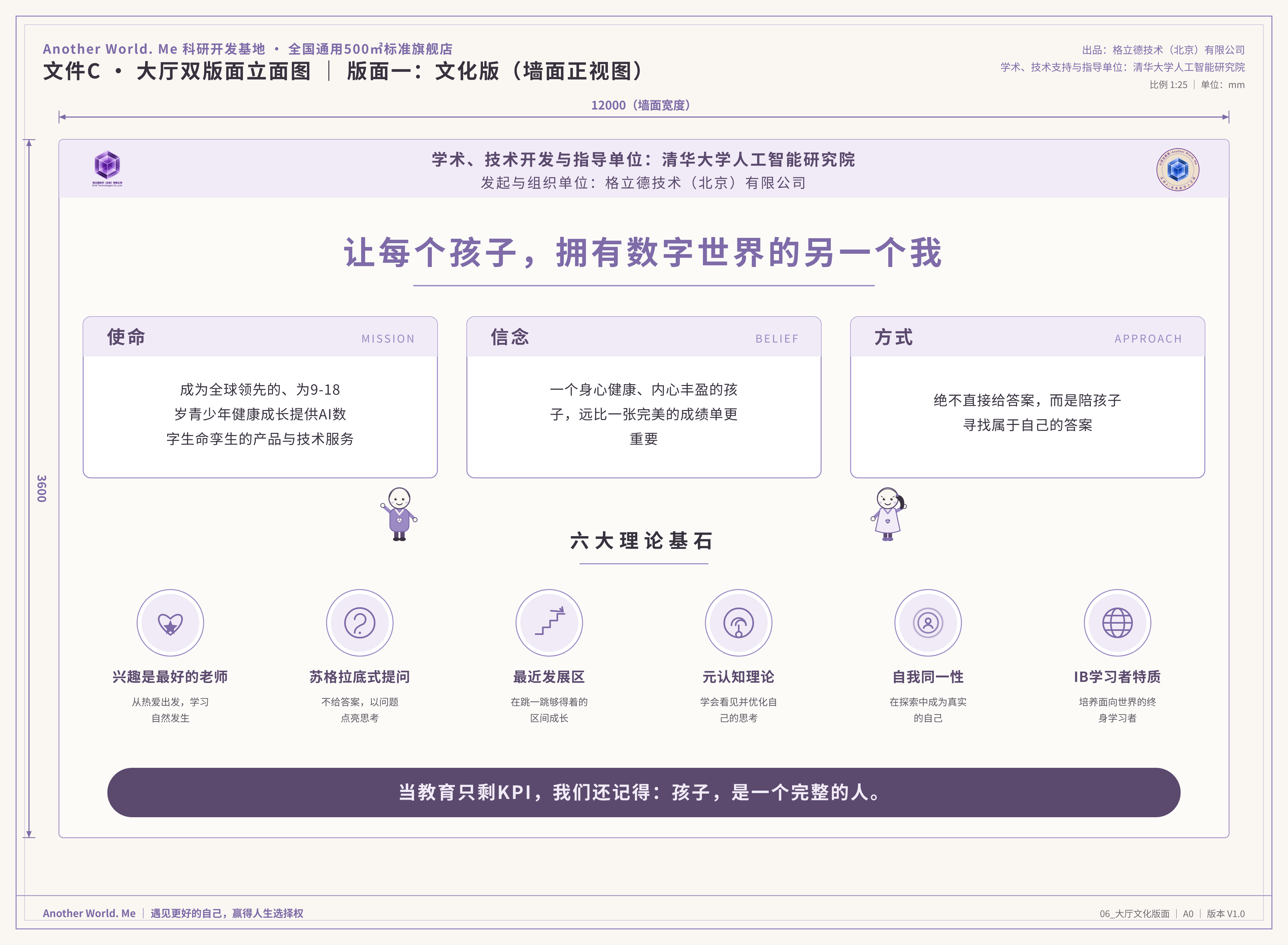Click the belief text about 身心健康、内心丰盈

[644, 414]
